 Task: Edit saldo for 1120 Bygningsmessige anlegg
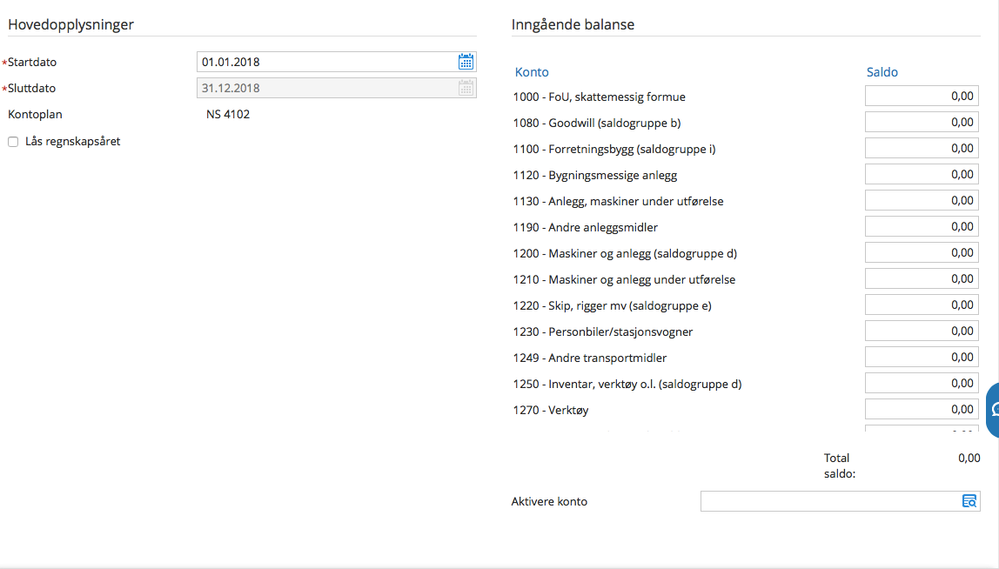[921, 175]
